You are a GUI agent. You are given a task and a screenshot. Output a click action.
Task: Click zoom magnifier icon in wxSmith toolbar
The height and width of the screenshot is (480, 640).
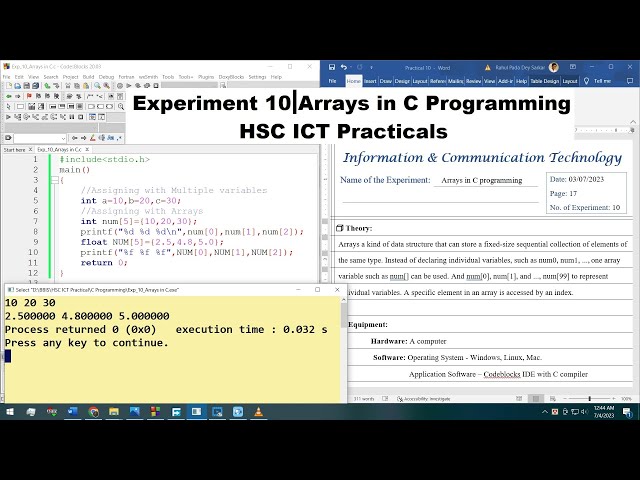click(121, 107)
